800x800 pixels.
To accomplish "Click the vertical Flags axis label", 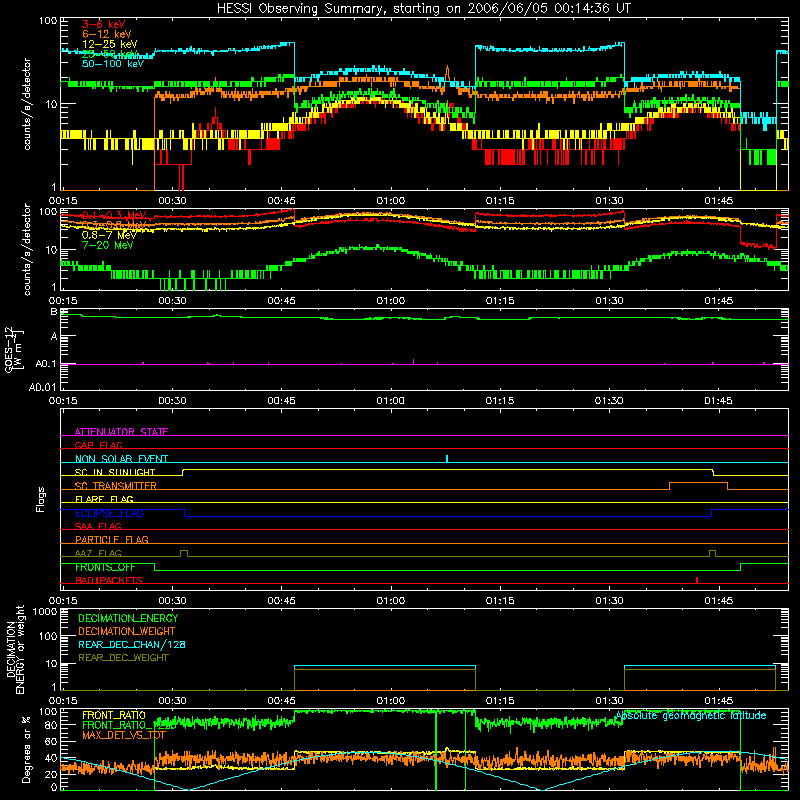I will coord(41,499).
